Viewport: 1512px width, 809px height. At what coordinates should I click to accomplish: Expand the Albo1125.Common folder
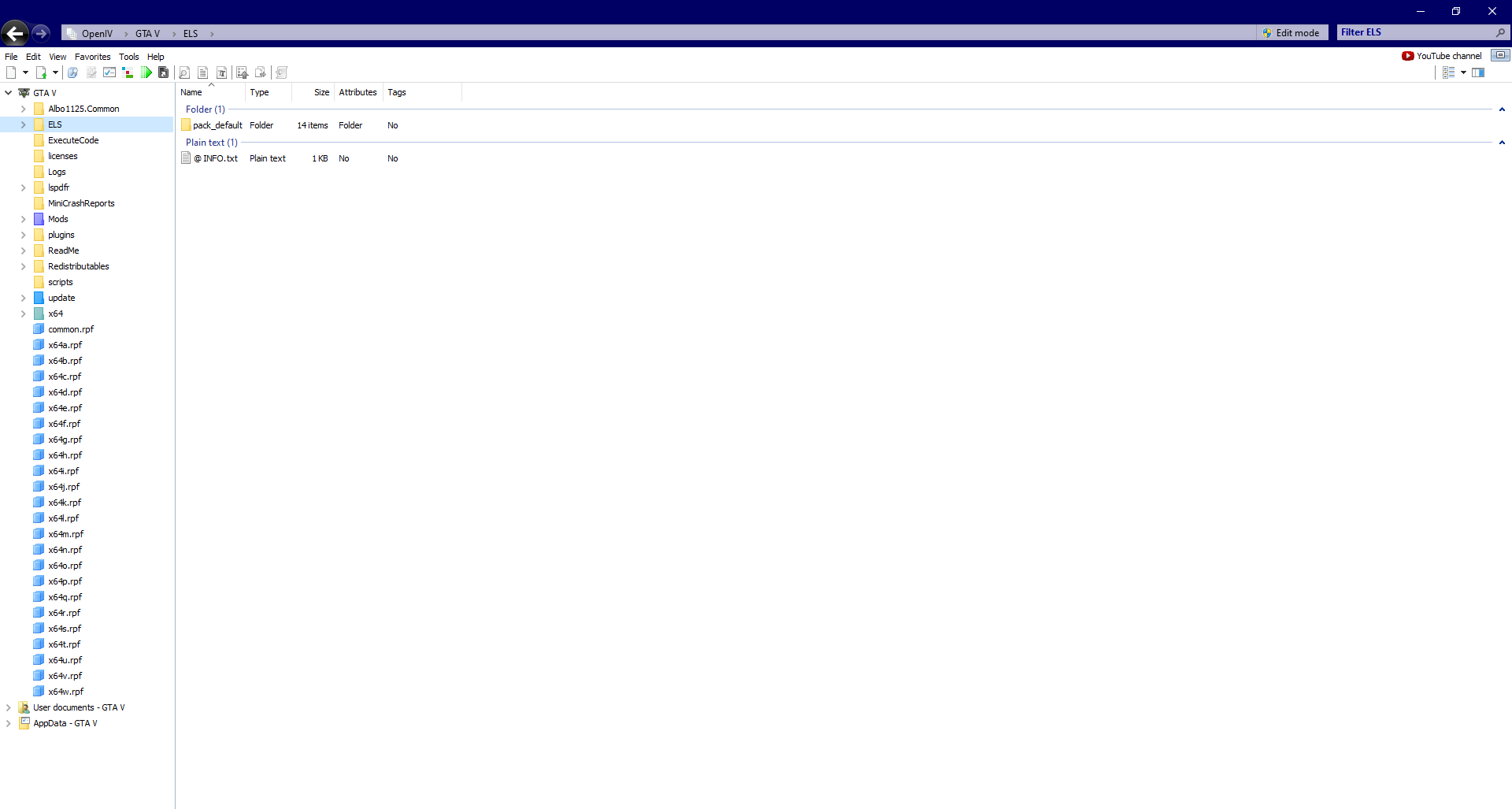pyautogui.click(x=23, y=109)
